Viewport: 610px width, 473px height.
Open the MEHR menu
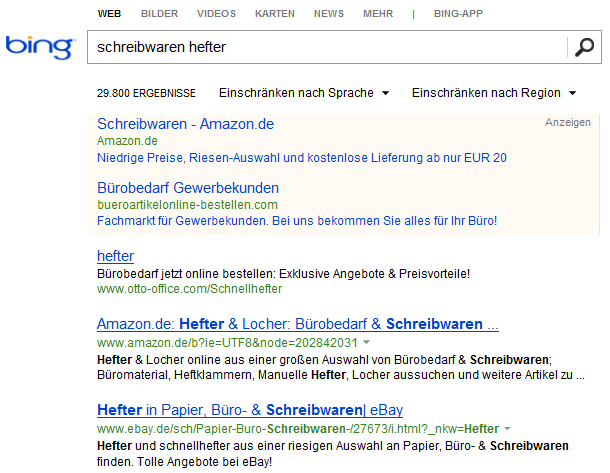pos(378,14)
